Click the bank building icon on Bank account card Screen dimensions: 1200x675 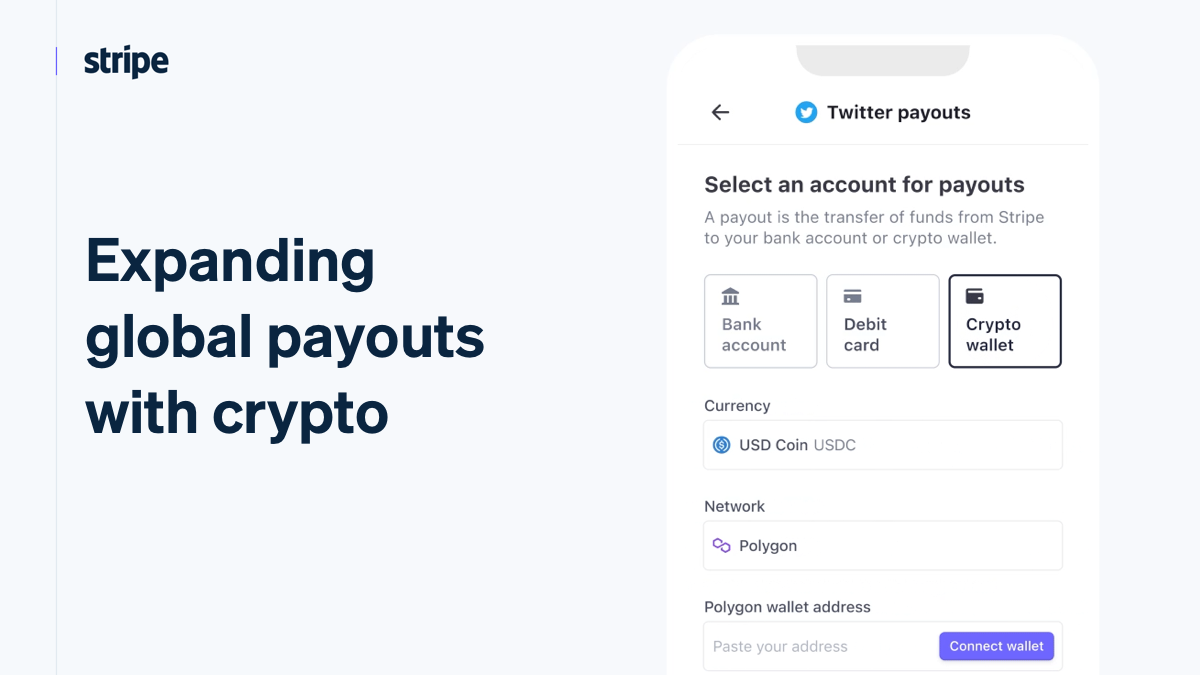731,296
